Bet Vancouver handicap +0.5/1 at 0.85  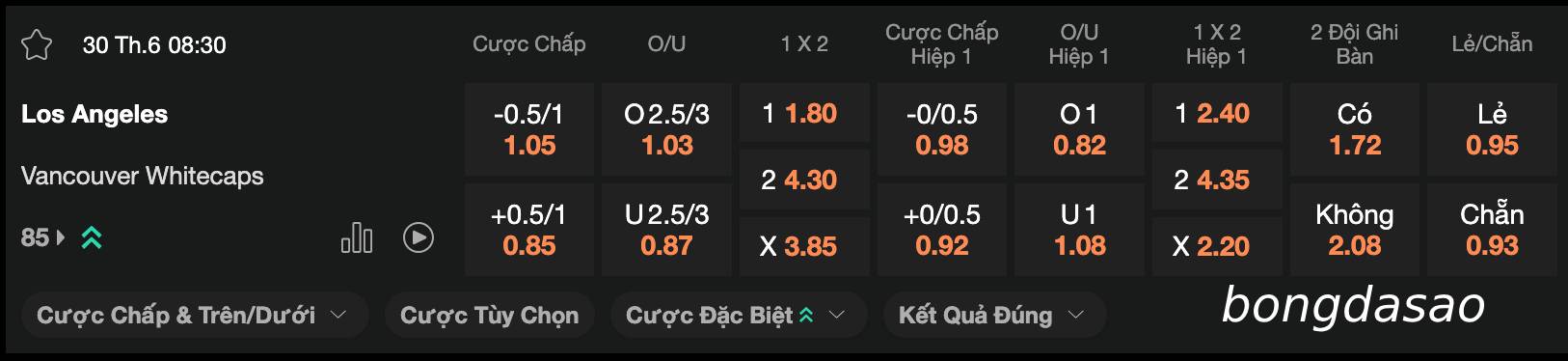tap(529, 230)
